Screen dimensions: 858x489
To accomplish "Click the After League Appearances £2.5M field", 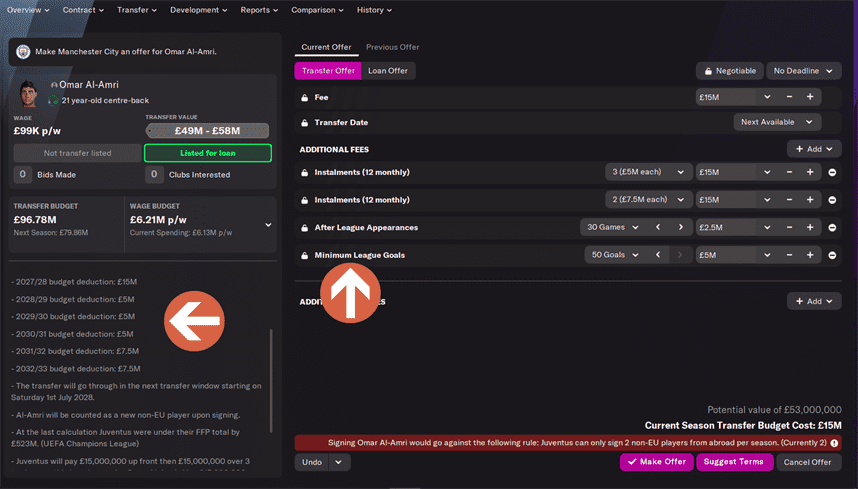I will tap(727, 227).
